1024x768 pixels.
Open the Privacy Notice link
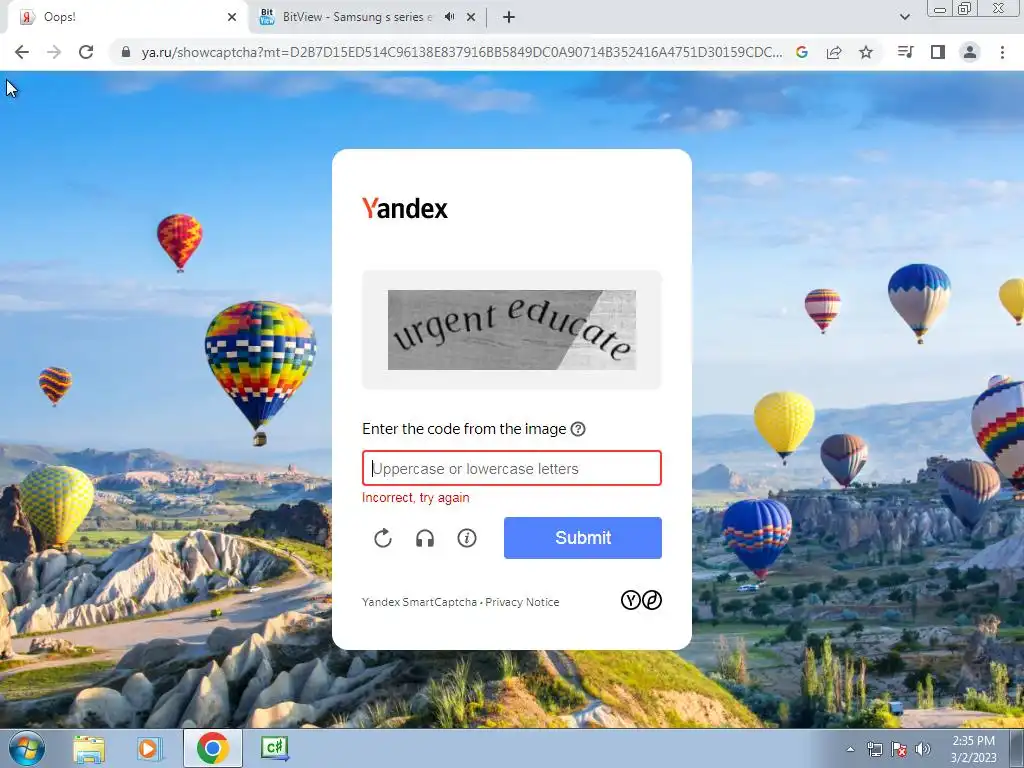pos(522,602)
